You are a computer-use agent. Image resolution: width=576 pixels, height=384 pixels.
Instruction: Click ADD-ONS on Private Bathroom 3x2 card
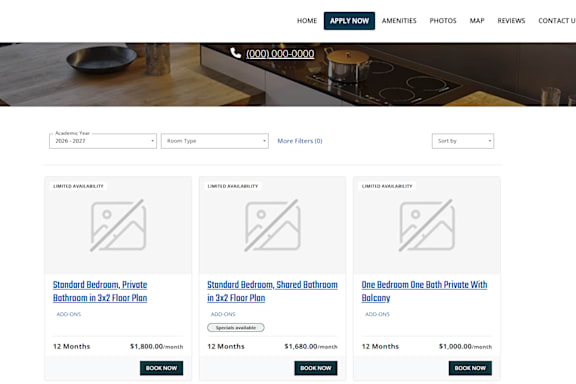(69, 314)
